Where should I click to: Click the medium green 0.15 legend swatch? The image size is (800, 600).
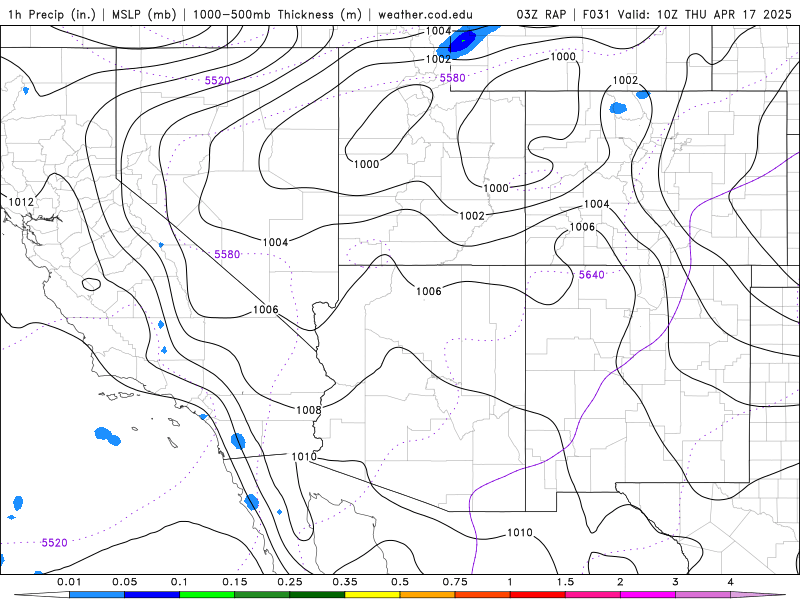pos(262,595)
